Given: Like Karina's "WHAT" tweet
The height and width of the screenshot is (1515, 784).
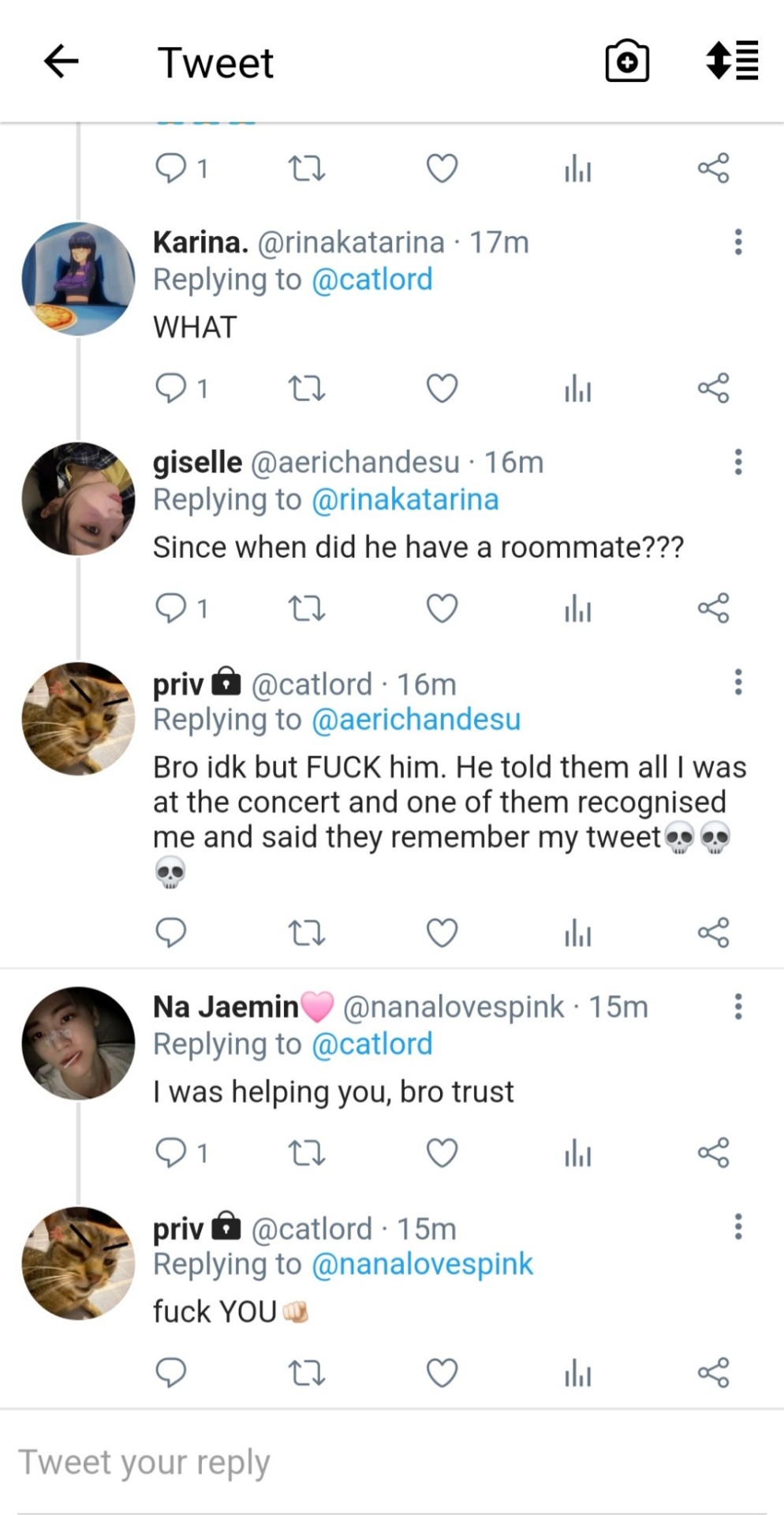Looking at the screenshot, I should click(442, 388).
